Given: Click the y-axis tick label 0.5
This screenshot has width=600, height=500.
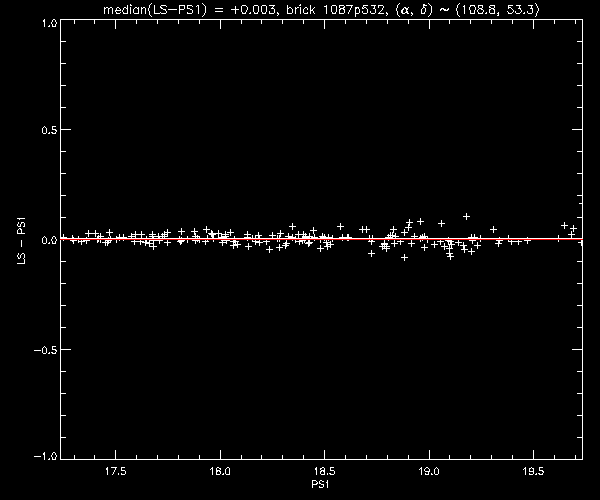Looking at the screenshot, I should tap(49, 130).
